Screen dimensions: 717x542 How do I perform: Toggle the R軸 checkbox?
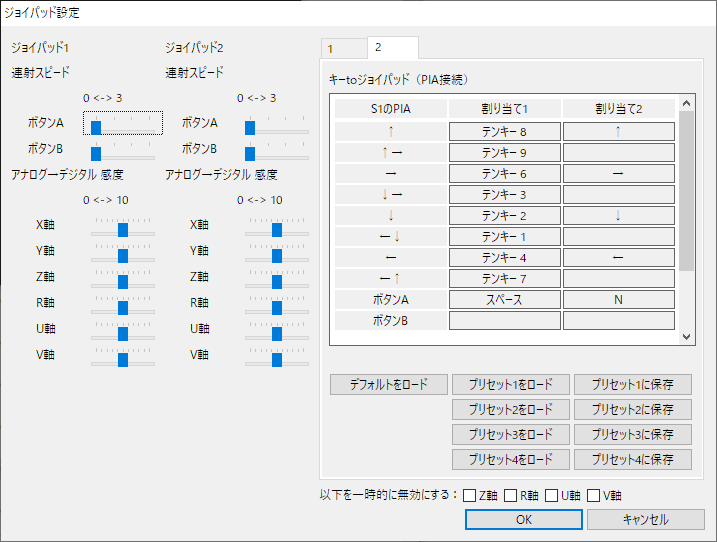(x=510, y=495)
